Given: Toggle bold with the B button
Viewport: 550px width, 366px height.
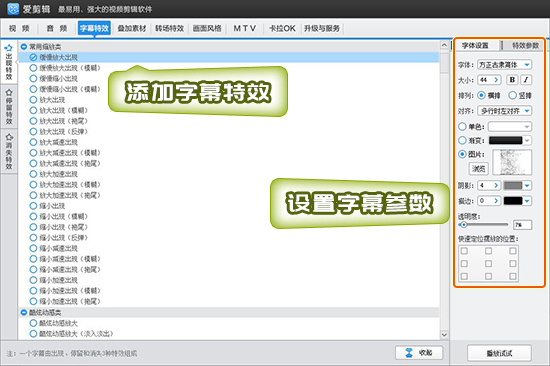Looking at the screenshot, I should (512, 80).
